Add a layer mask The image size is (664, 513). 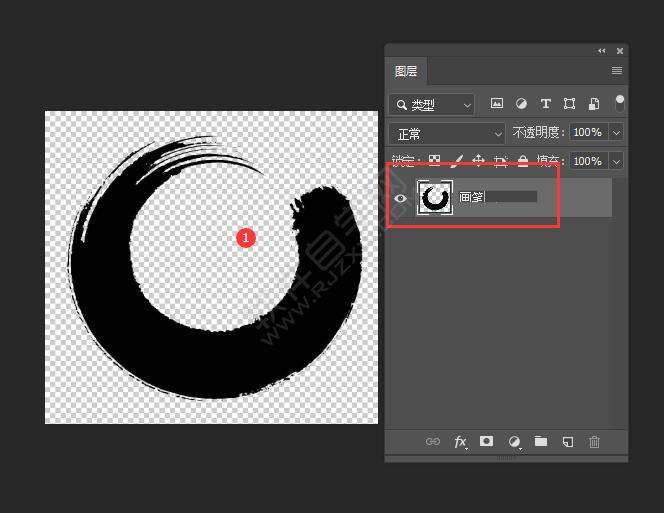tap(486, 441)
